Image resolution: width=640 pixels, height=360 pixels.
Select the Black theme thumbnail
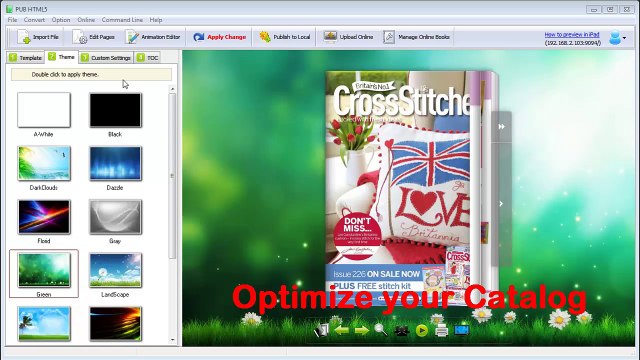[116, 110]
